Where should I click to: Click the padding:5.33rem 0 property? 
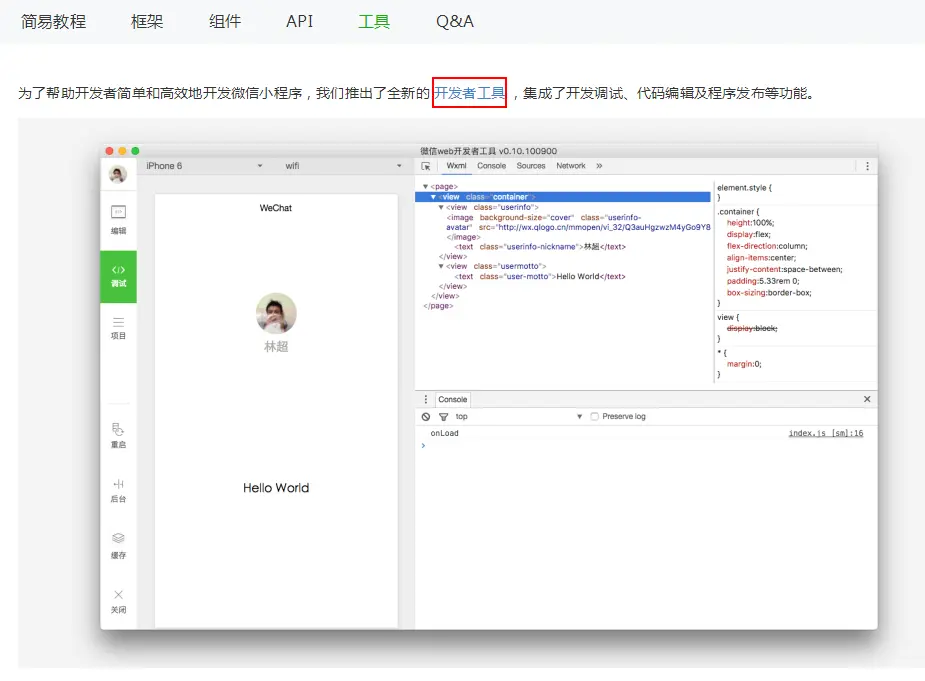tap(763, 281)
